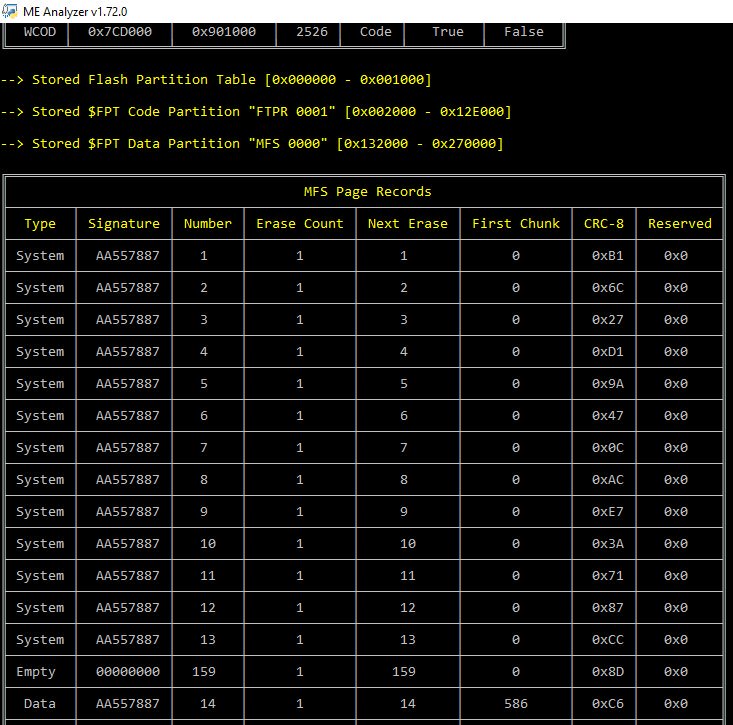Select CRC-8 value 0x8D
This screenshot has height=725, width=733.
tap(608, 672)
